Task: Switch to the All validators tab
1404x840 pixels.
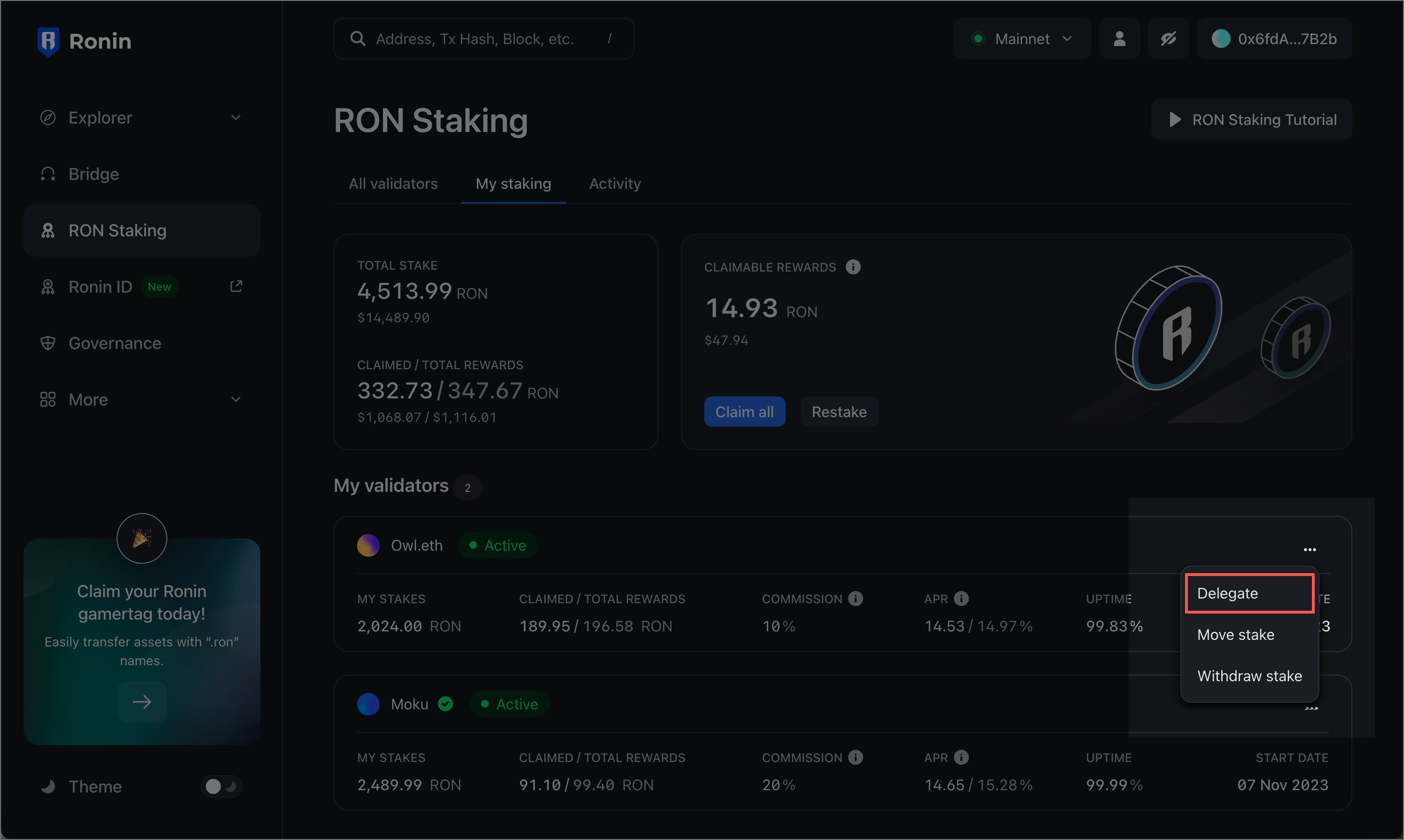Action: (393, 184)
